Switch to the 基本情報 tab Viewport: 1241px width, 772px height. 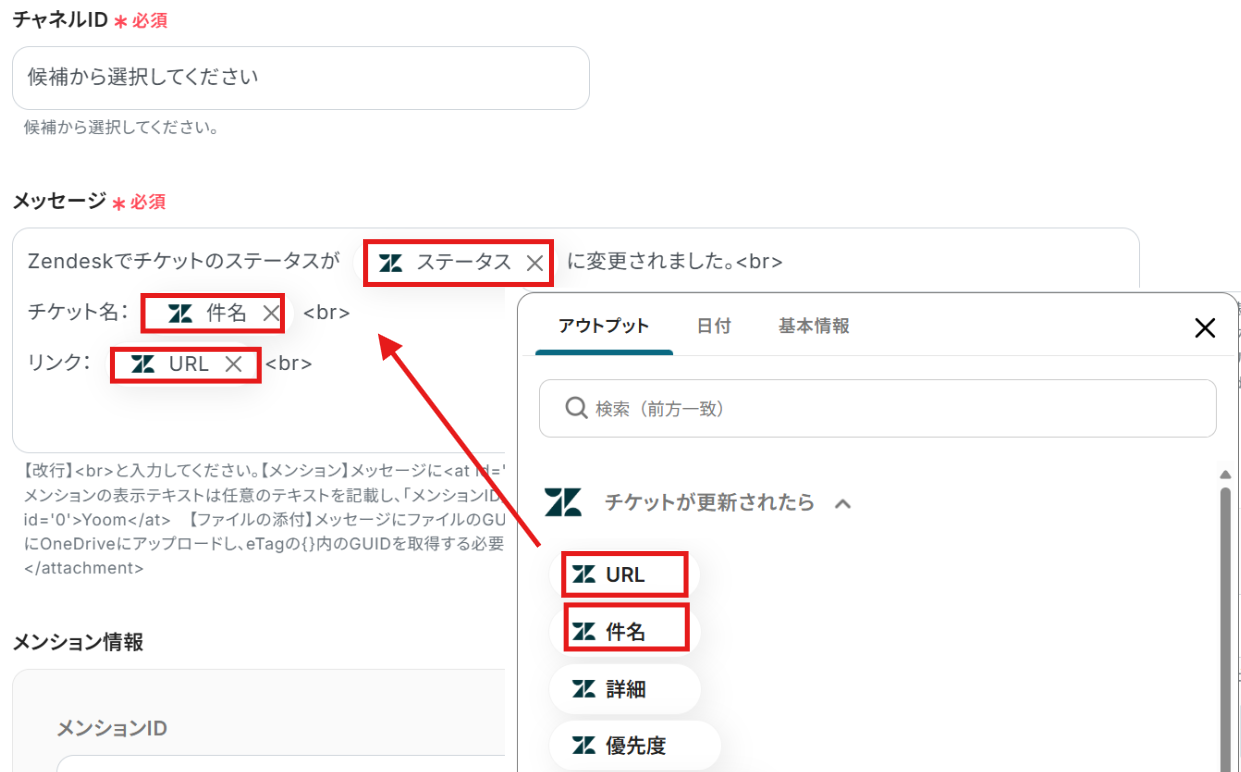(x=814, y=326)
